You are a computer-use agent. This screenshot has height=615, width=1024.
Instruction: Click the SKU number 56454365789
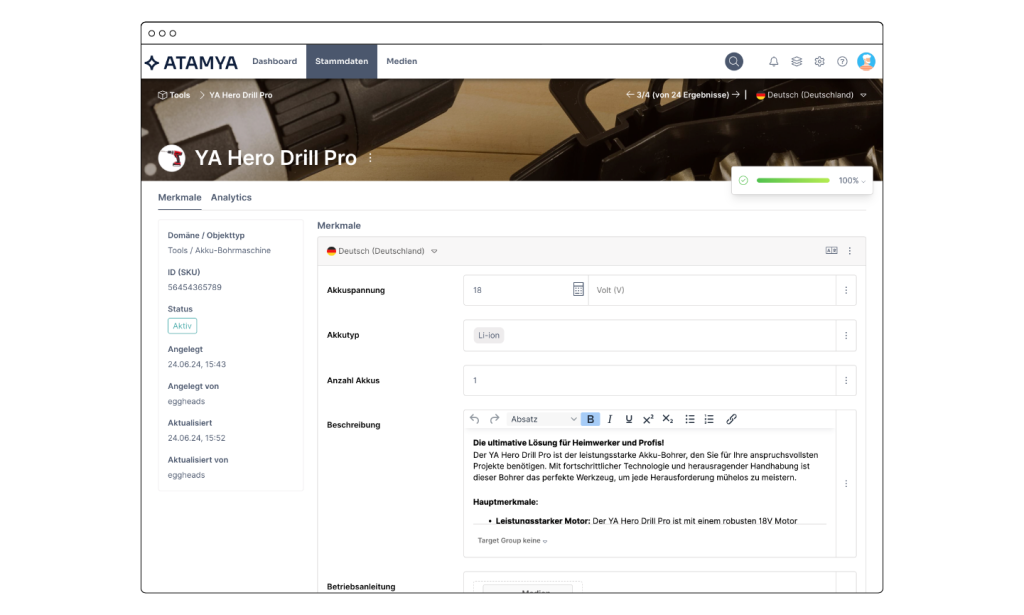tap(195, 287)
